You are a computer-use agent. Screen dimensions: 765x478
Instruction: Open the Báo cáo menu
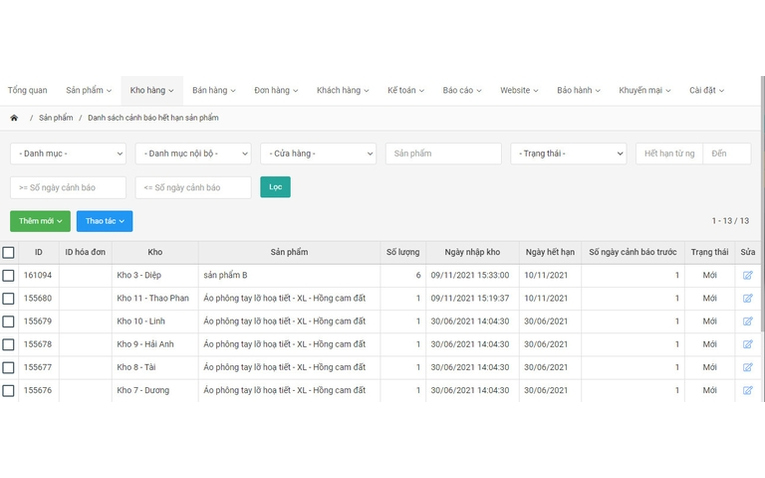pos(462,90)
